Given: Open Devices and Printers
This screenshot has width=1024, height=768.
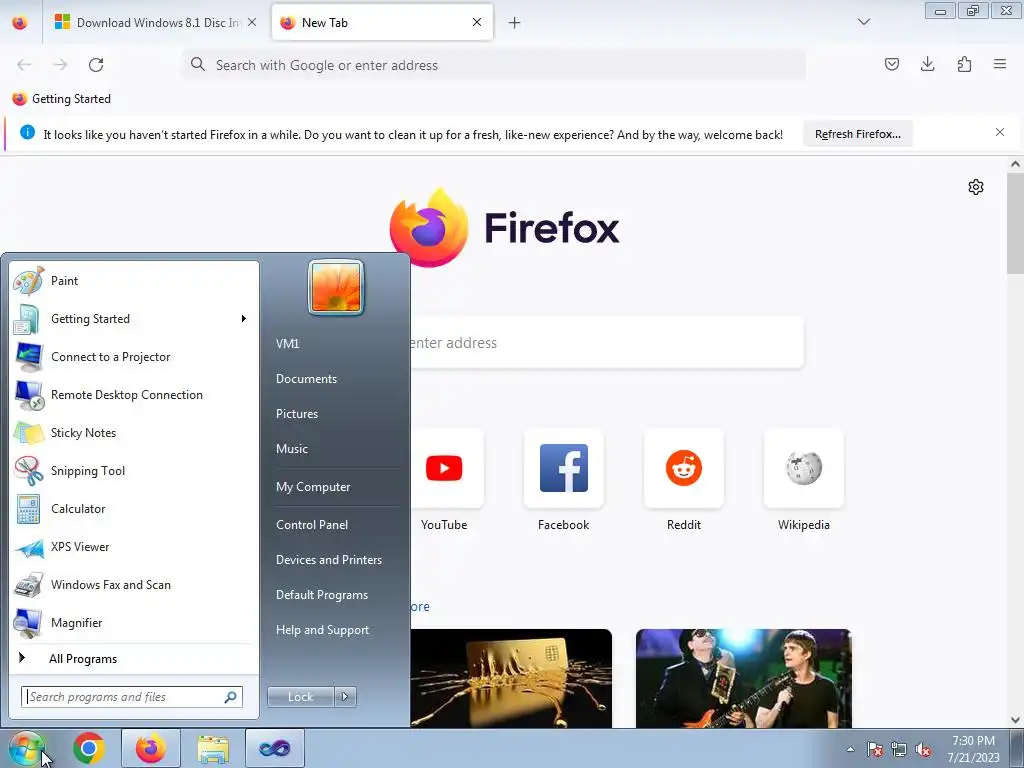Looking at the screenshot, I should pyautogui.click(x=328, y=560).
